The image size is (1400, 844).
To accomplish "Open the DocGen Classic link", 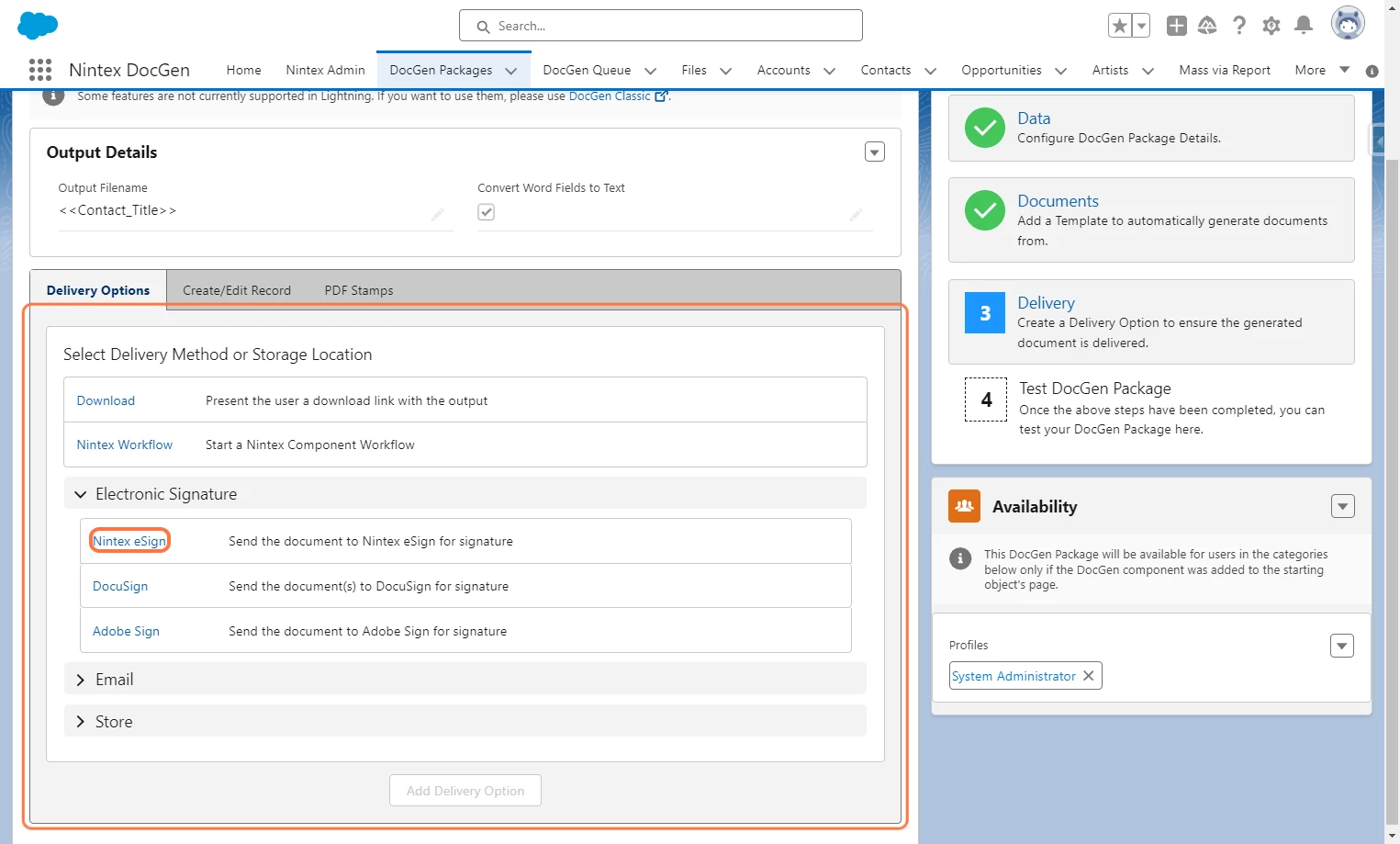I will pyautogui.click(x=610, y=96).
